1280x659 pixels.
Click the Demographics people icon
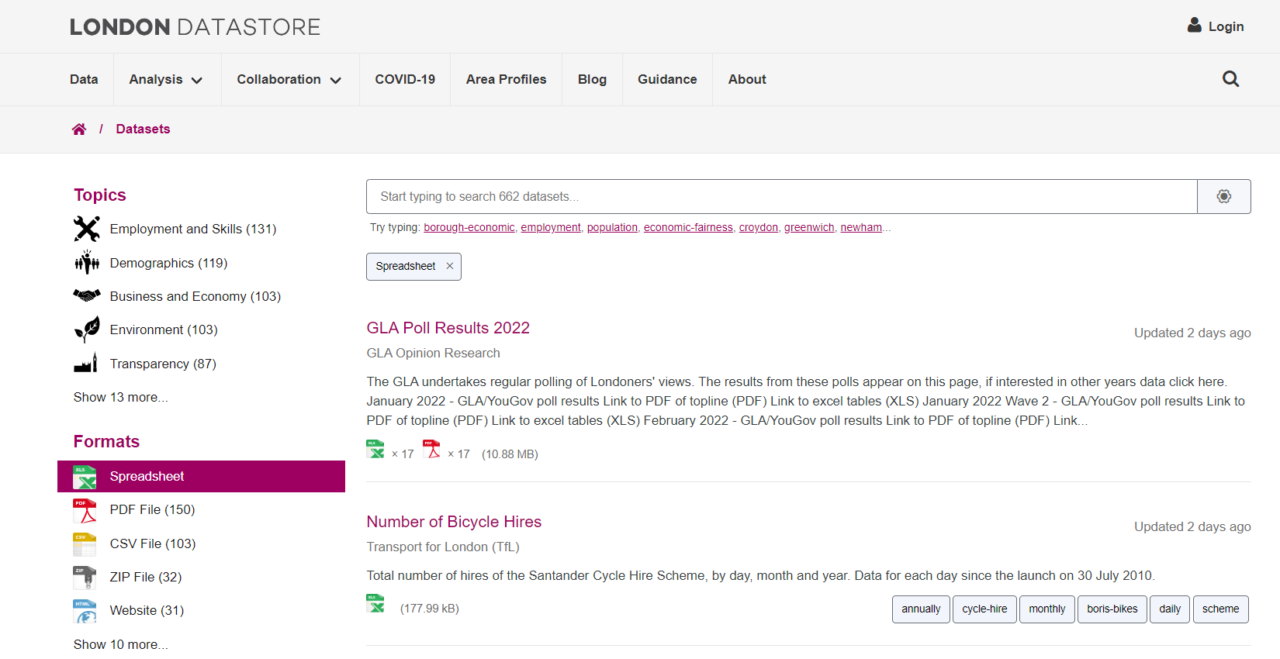point(86,262)
